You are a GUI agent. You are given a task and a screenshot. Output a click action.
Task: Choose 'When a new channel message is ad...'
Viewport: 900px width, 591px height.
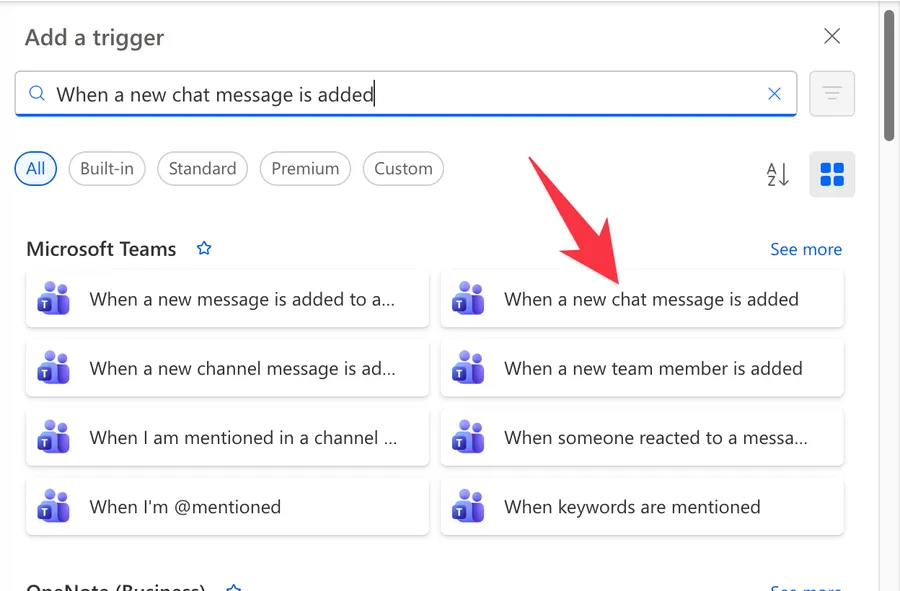[x=227, y=368]
